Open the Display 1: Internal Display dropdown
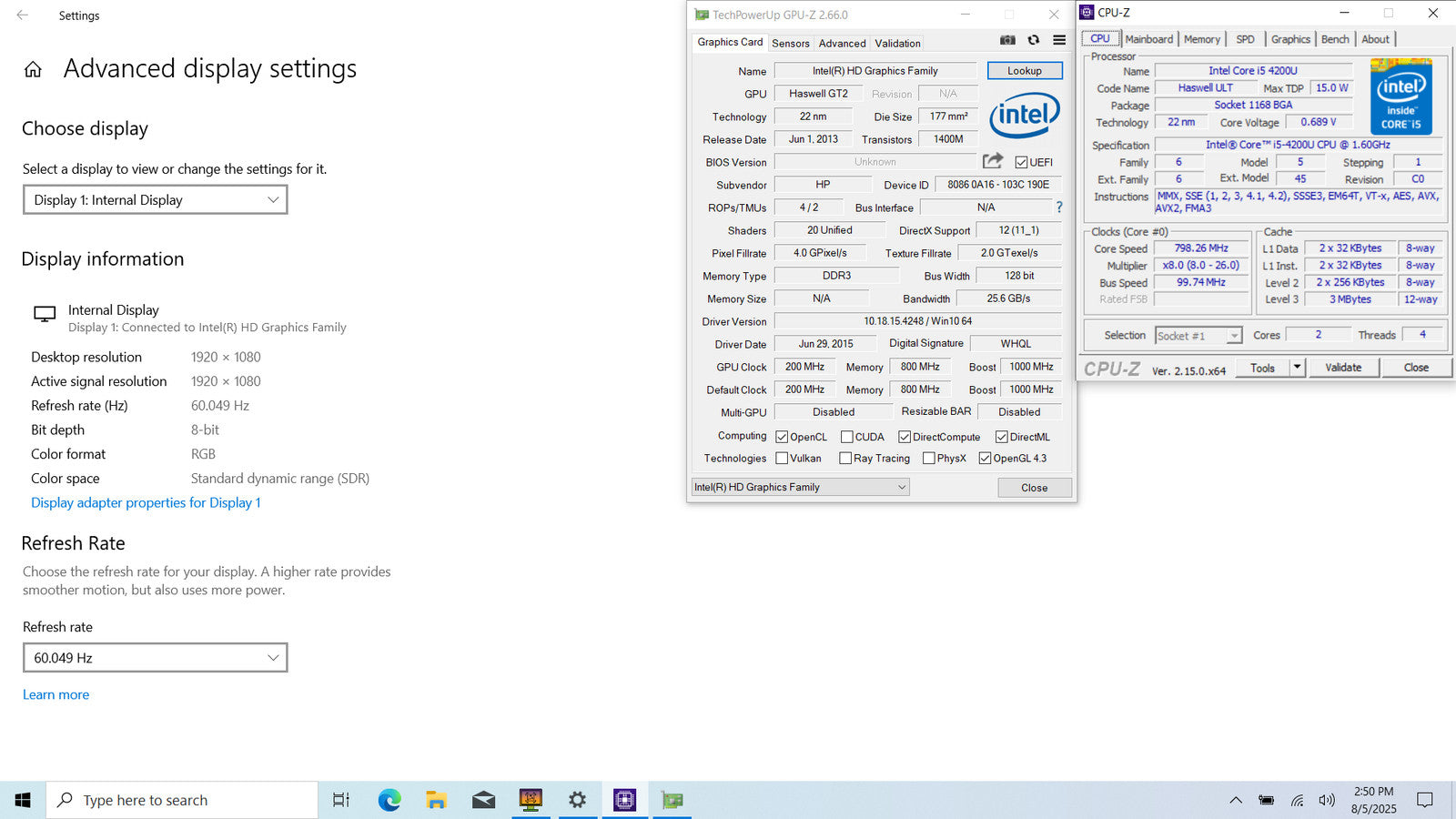Image resolution: width=1456 pixels, height=819 pixels. coord(156,199)
